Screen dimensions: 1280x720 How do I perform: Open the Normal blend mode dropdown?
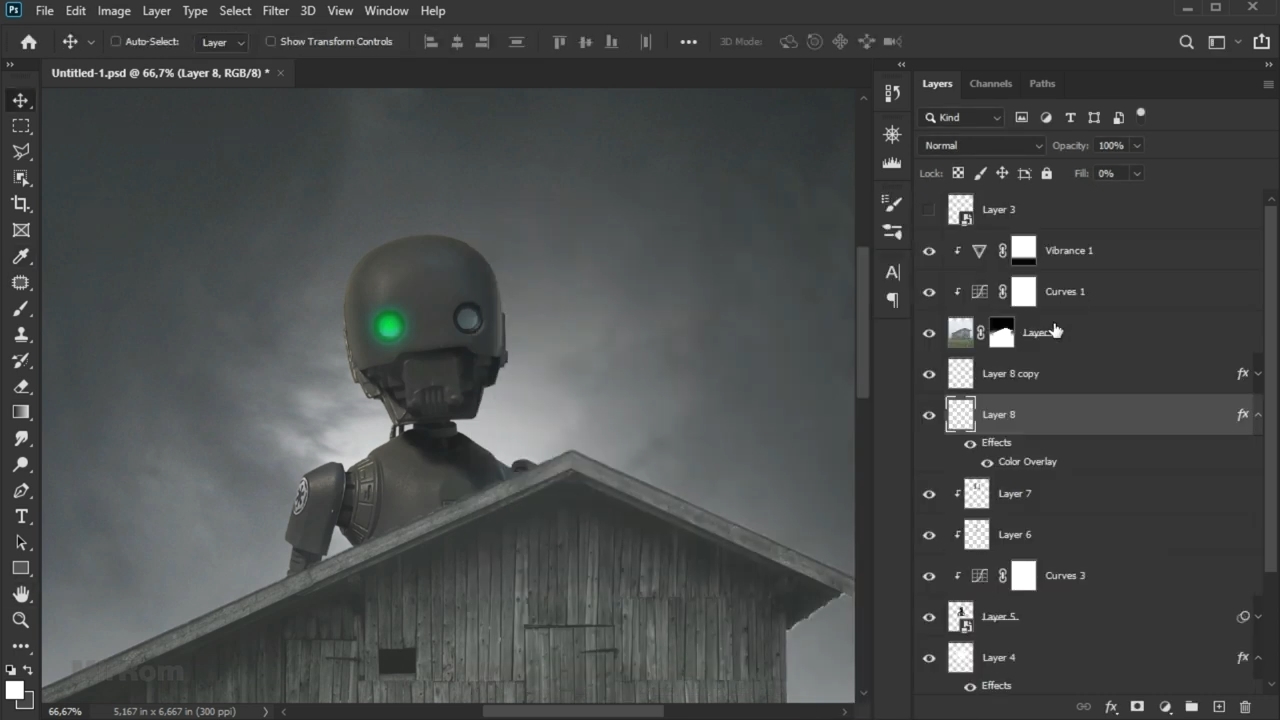981,146
